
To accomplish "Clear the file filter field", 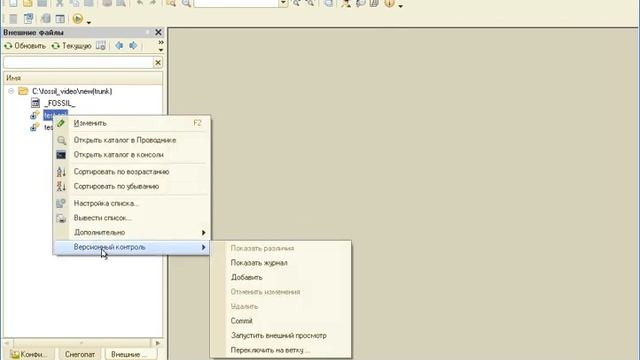I will pos(158,62).
